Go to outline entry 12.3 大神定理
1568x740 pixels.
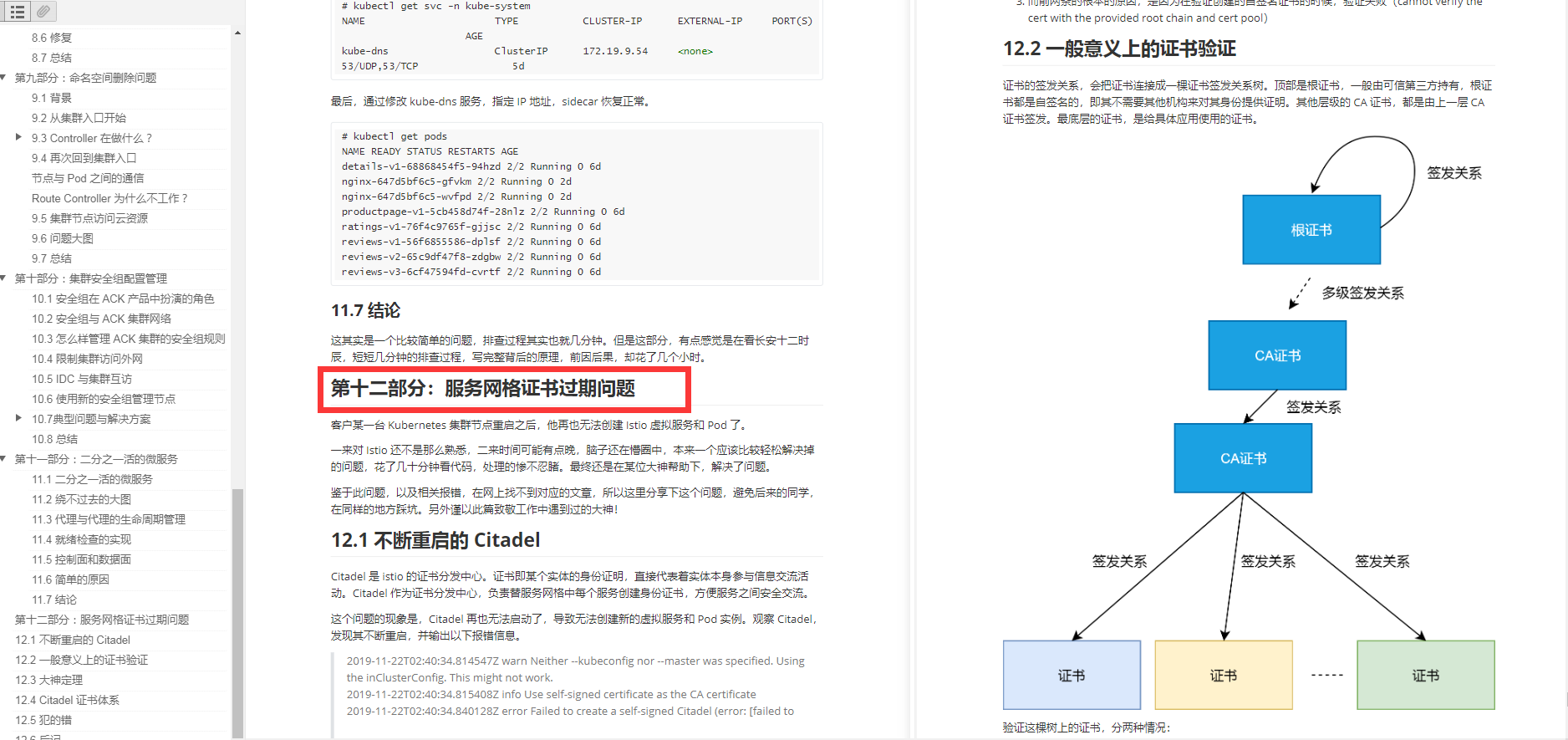(x=49, y=680)
